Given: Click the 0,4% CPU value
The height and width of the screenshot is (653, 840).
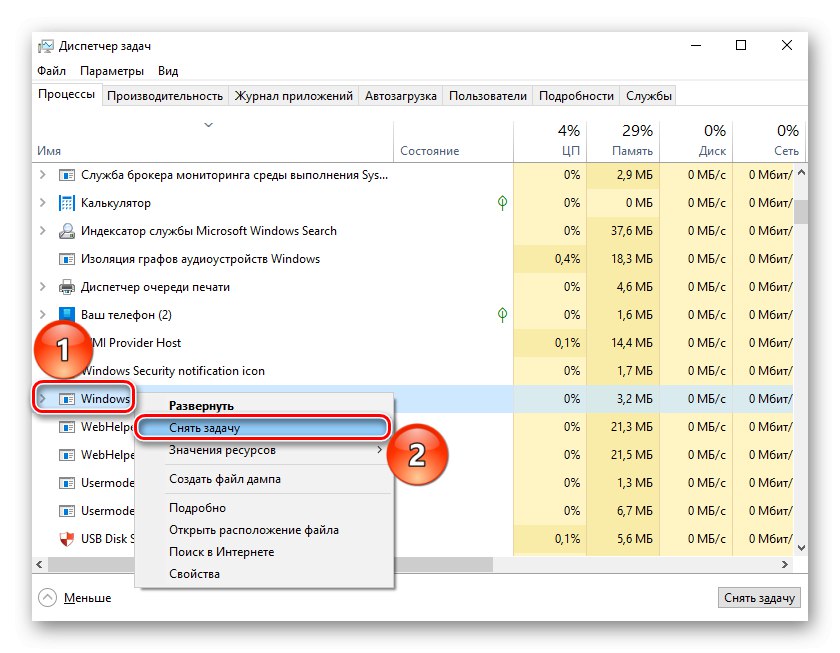Looking at the screenshot, I should pos(567,259).
